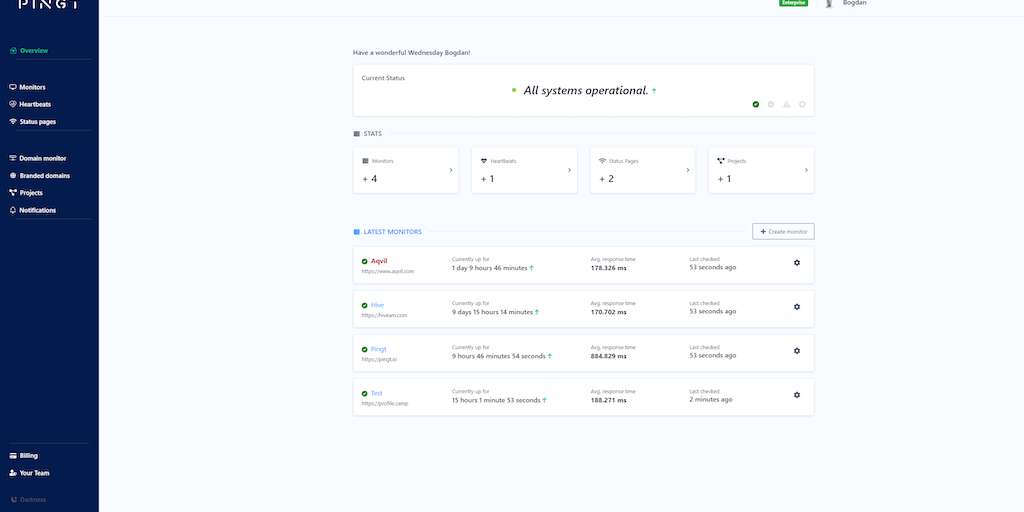Viewport: 1024px width, 512px height.
Task: Open Billing in the sidebar
Action: 28,455
